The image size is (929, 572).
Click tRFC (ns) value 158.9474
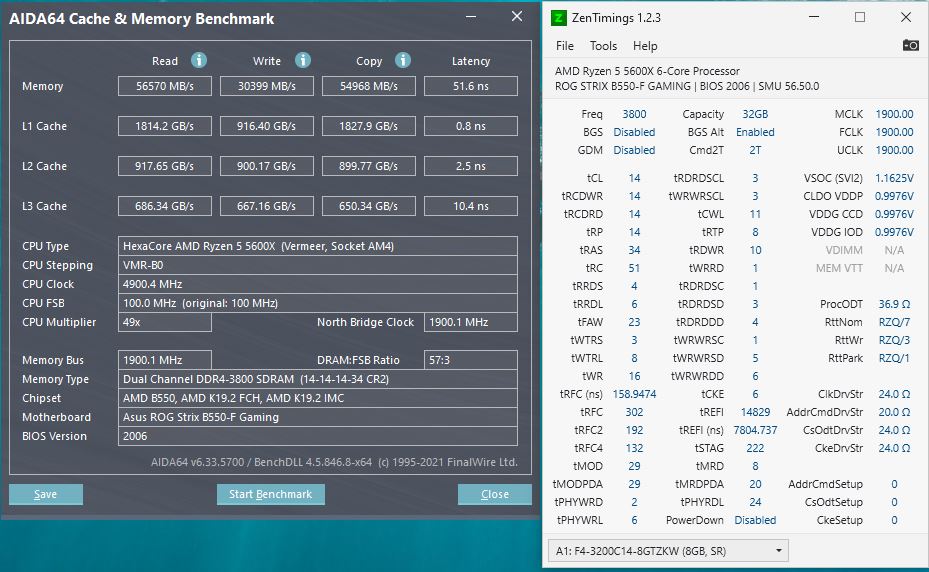(x=634, y=394)
